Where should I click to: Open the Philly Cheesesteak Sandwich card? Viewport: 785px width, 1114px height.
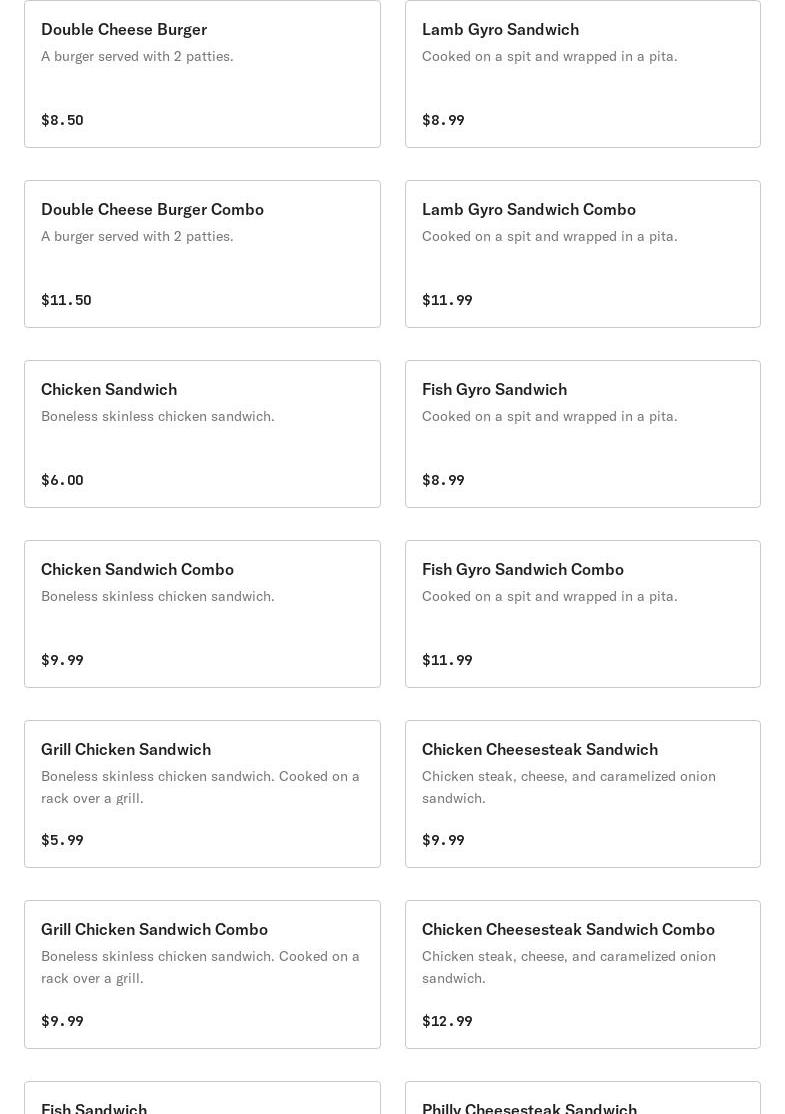[x=582, y=1100]
